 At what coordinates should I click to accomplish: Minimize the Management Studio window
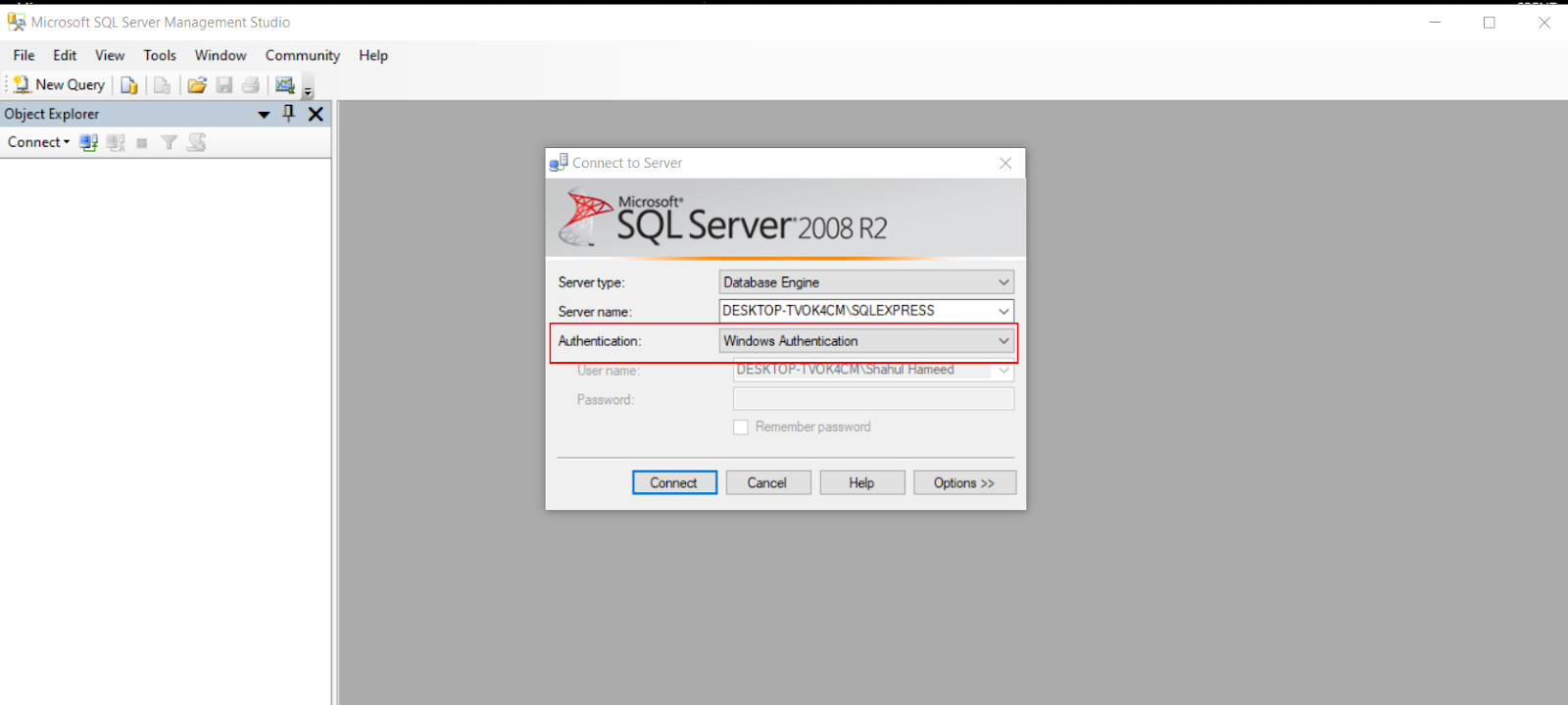pos(1435,22)
